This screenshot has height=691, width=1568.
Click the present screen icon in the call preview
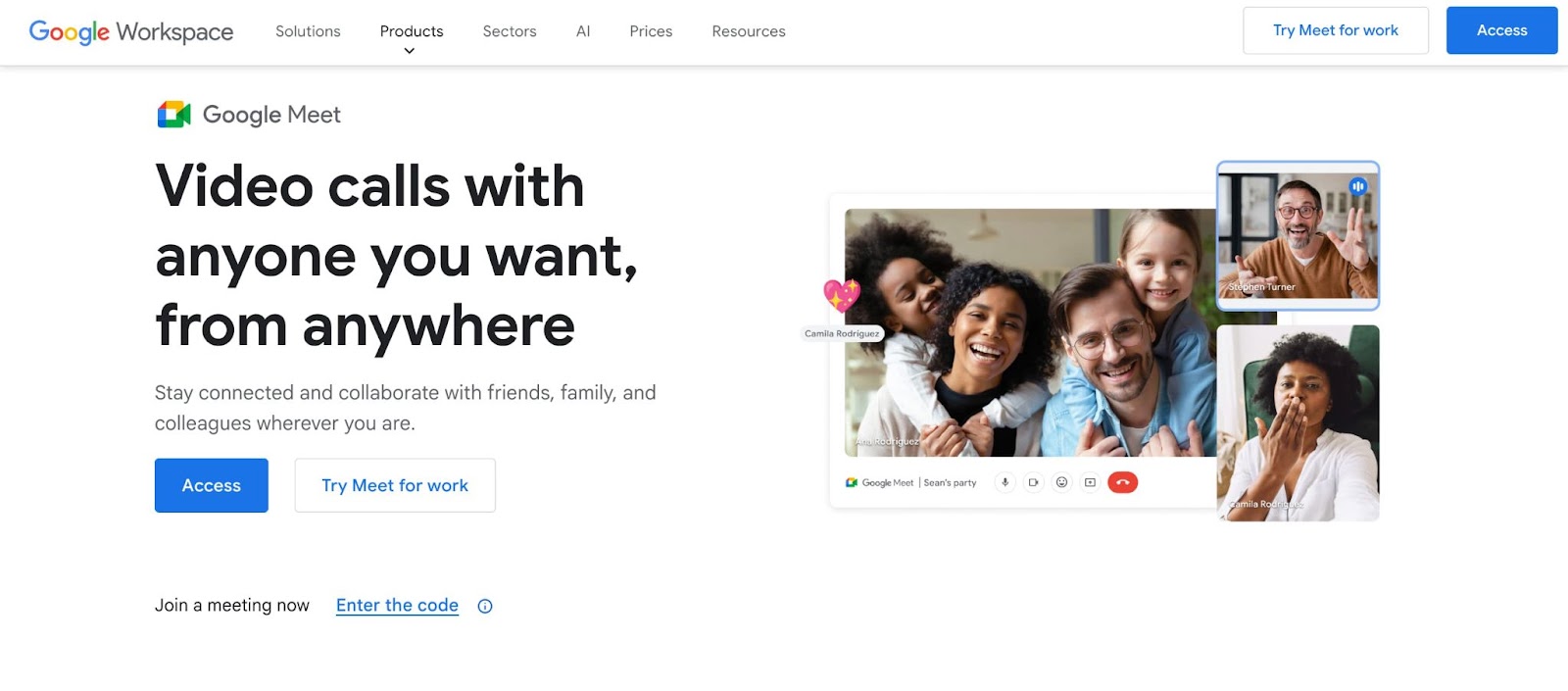pyautogui.click(x=1090, y=482)
